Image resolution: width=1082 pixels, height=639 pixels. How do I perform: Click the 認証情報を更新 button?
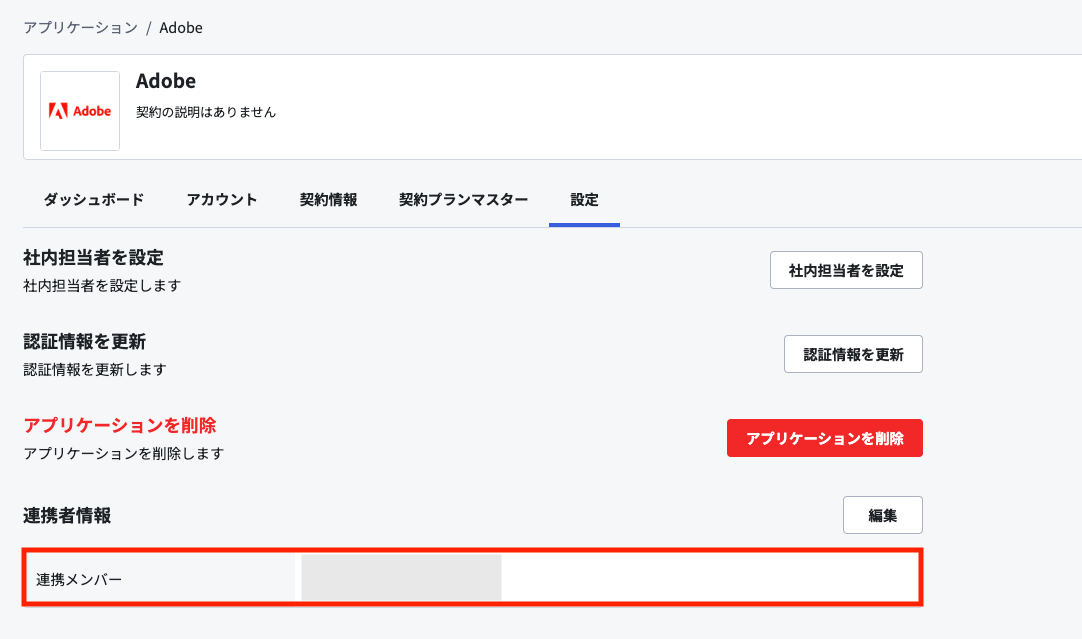pyautogui.click(x=853, y=355)
